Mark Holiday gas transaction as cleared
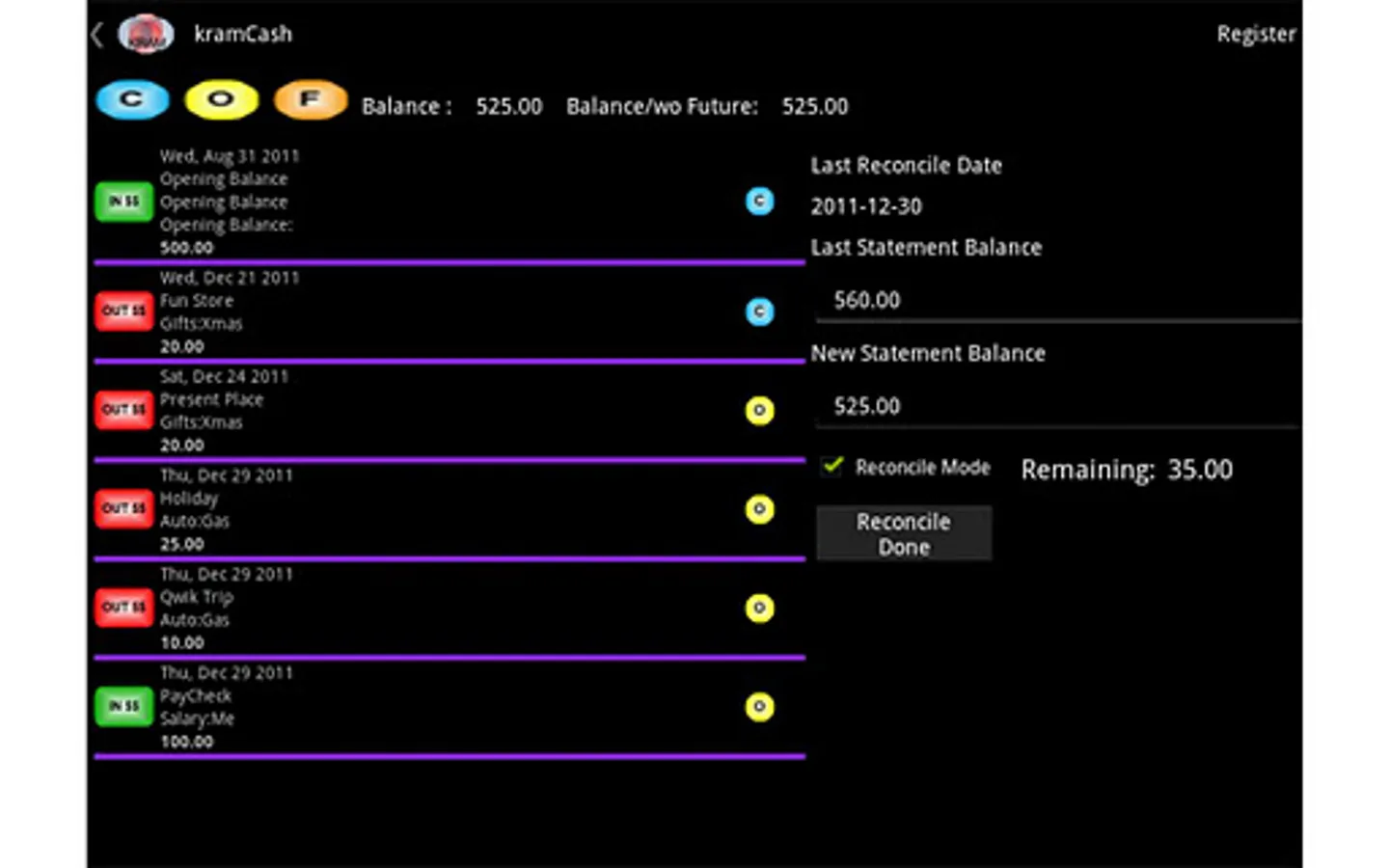 point(759,509)
